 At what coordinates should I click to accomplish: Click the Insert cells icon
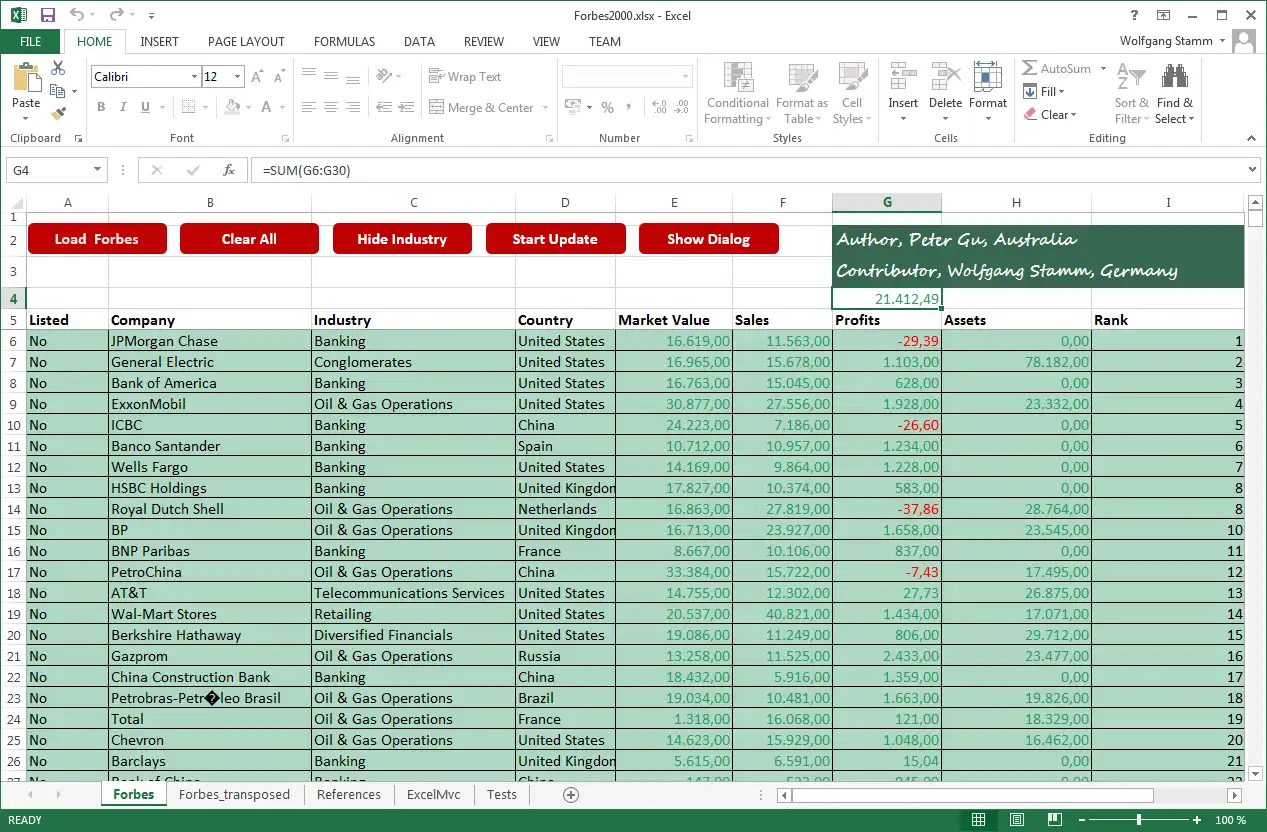[x=903, y=78]
